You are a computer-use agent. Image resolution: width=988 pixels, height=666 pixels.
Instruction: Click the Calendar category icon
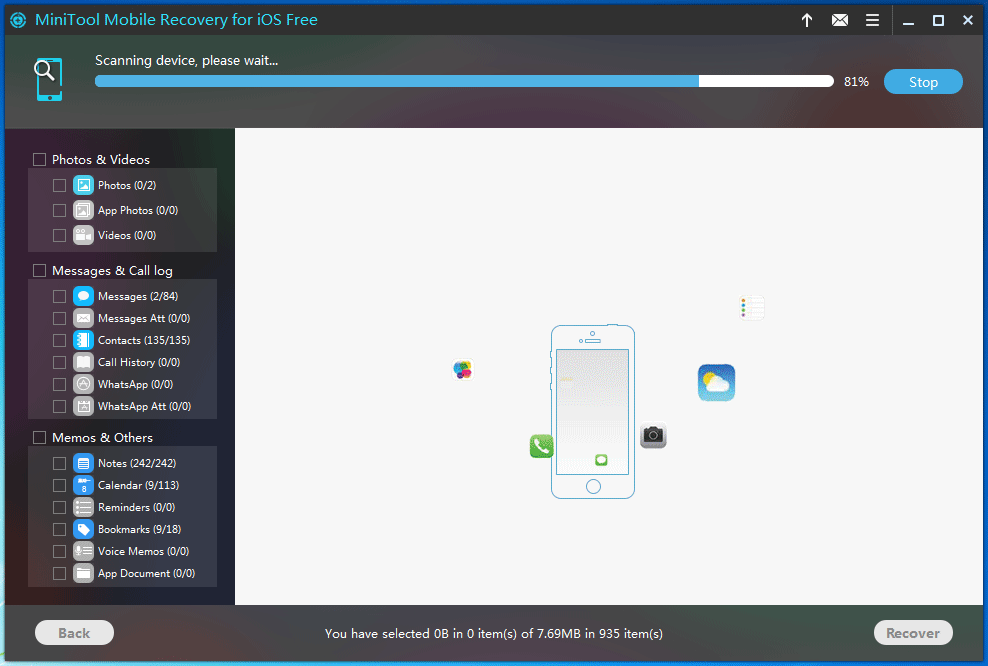[83, 485]
